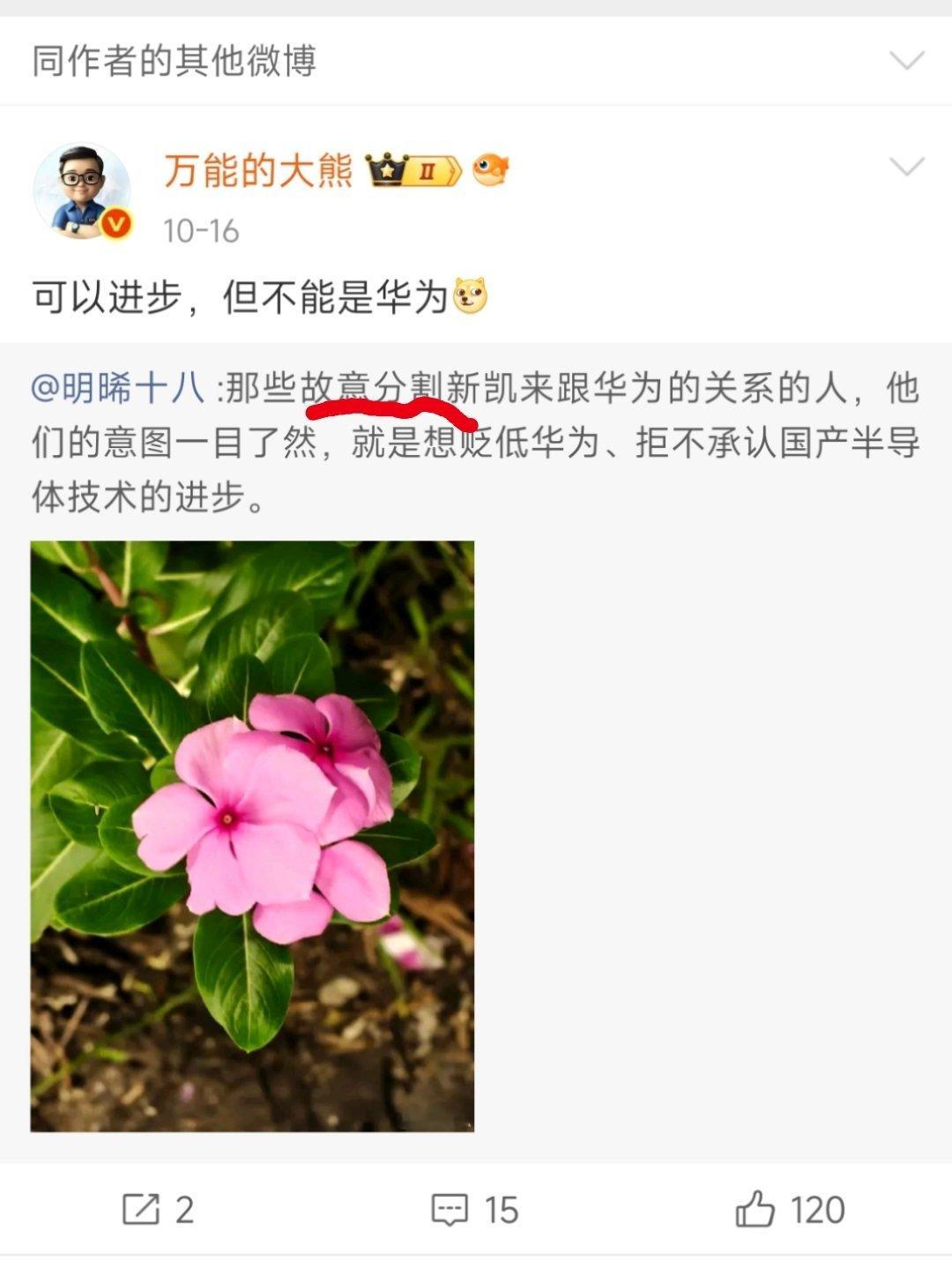The width and height of the screenshot is (952, 1269).
Task: Open the quoted repost text block
Action: tap(476, 443)
